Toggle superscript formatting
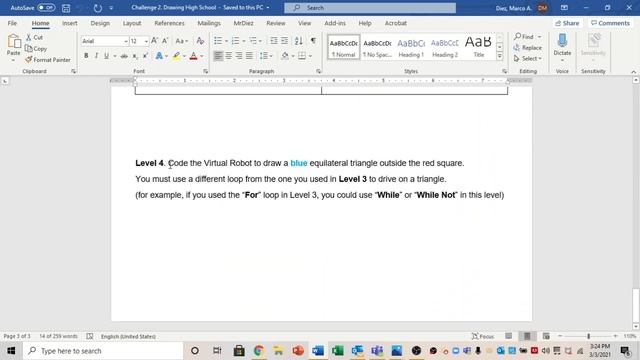 (x=145, y=56)
